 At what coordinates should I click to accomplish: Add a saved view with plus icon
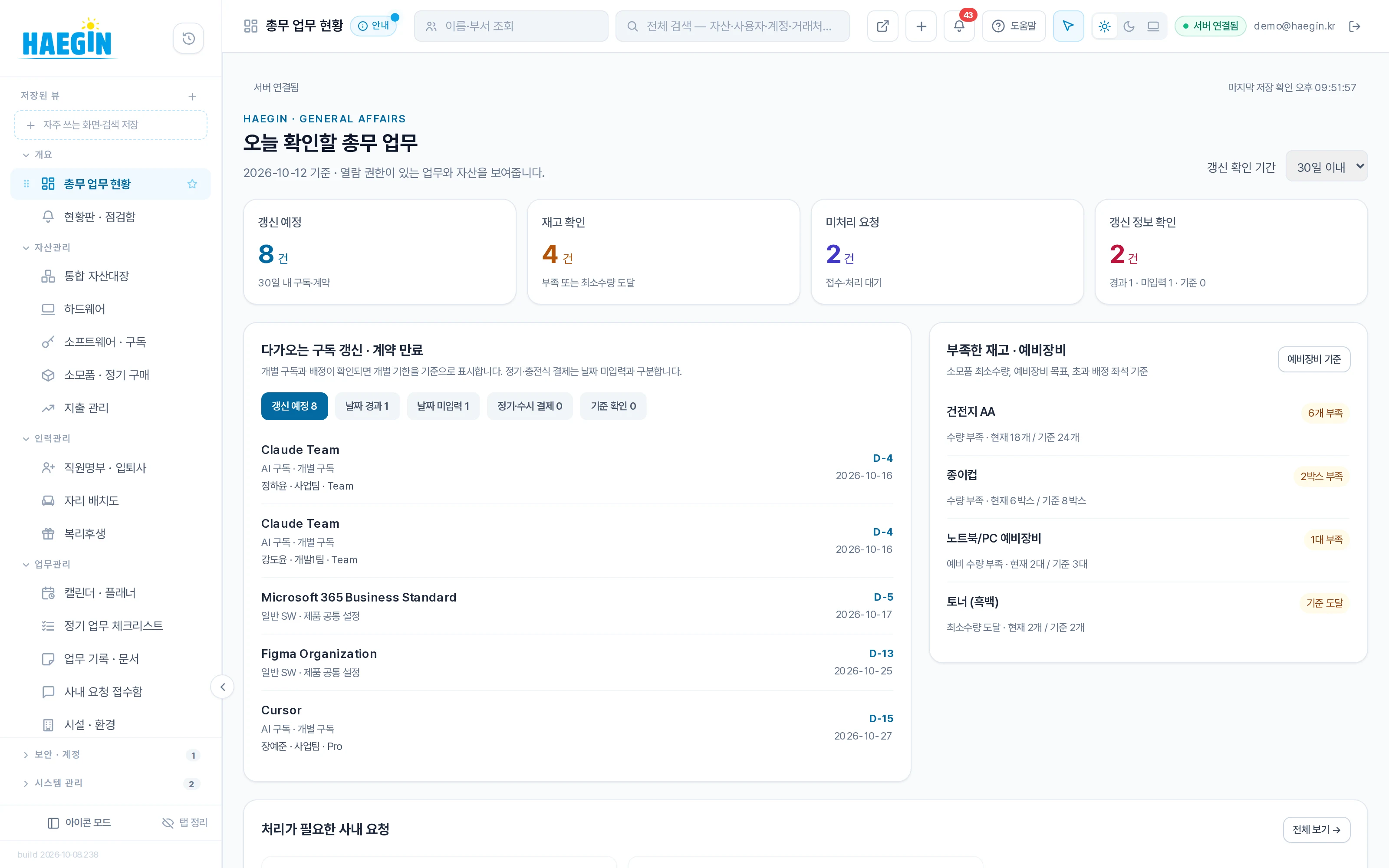pos(192,96)
